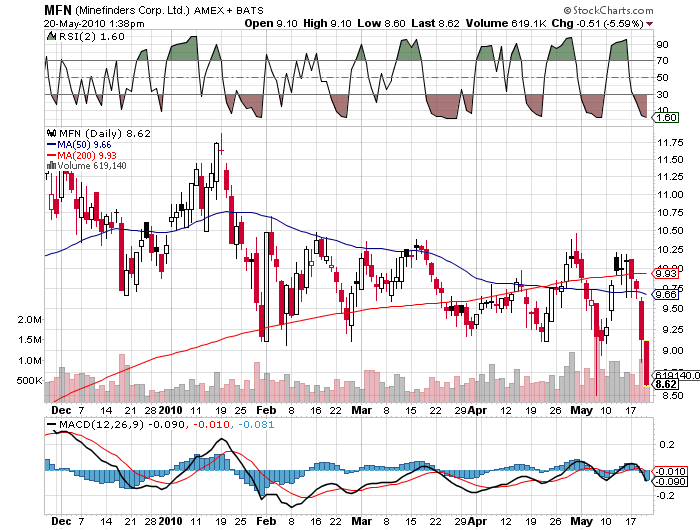Screen dimensions: 700x530
Task: Click the MA(50) 9.66 legend entry
Action: [x=84, y=145]
